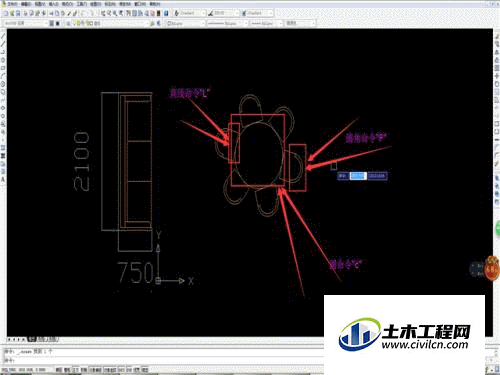The width and height of the screenshot is (500, 375).
Task: Open the View menu
Action: (40, 4)
